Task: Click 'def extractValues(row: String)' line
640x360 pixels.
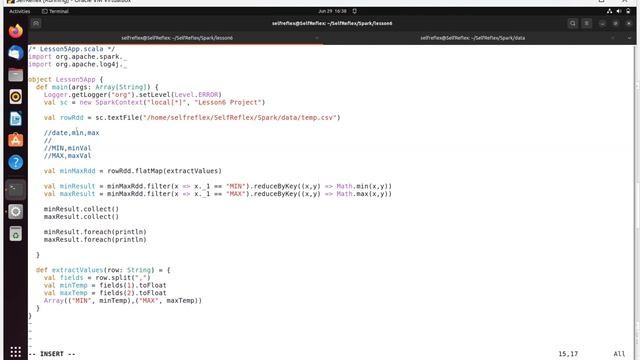Action: (x=103, y=270)
